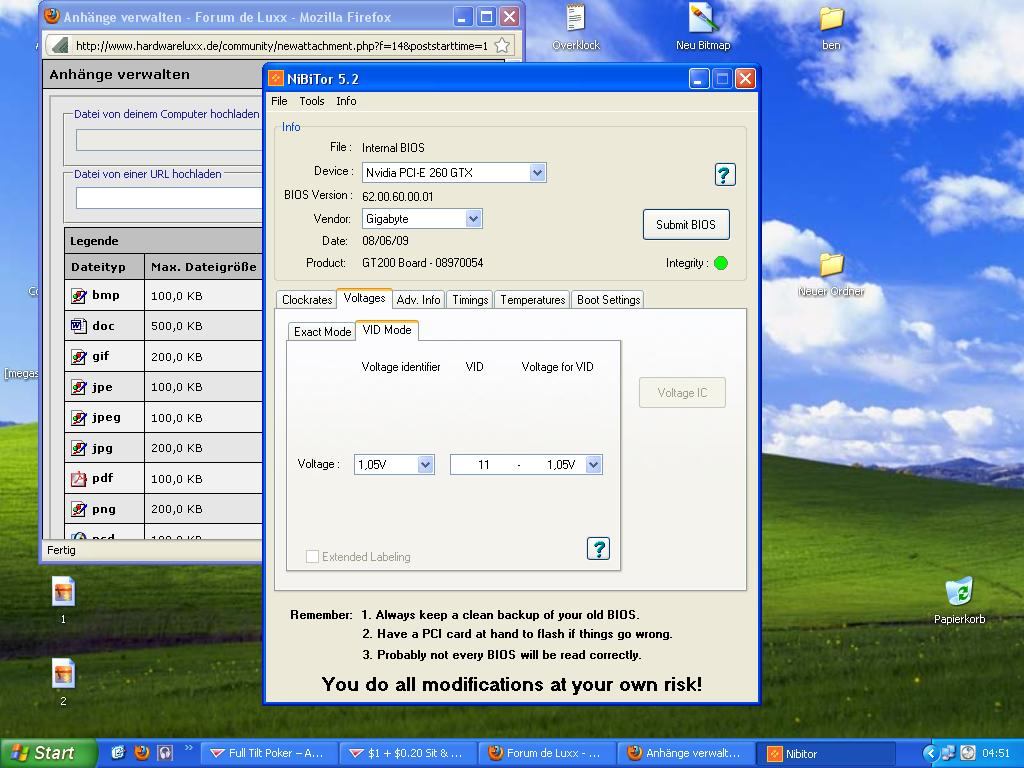Viewport: 1024px width, 768px height.
Task: Switch to the Temperatures tab
Action: pos(532,300)
